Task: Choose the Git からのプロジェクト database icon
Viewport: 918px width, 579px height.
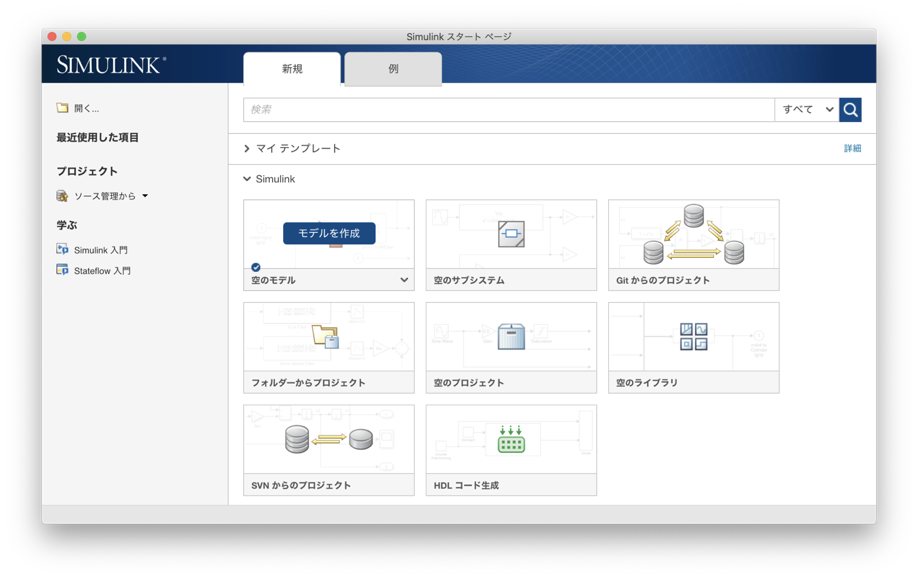Action: tap(694, 236)
